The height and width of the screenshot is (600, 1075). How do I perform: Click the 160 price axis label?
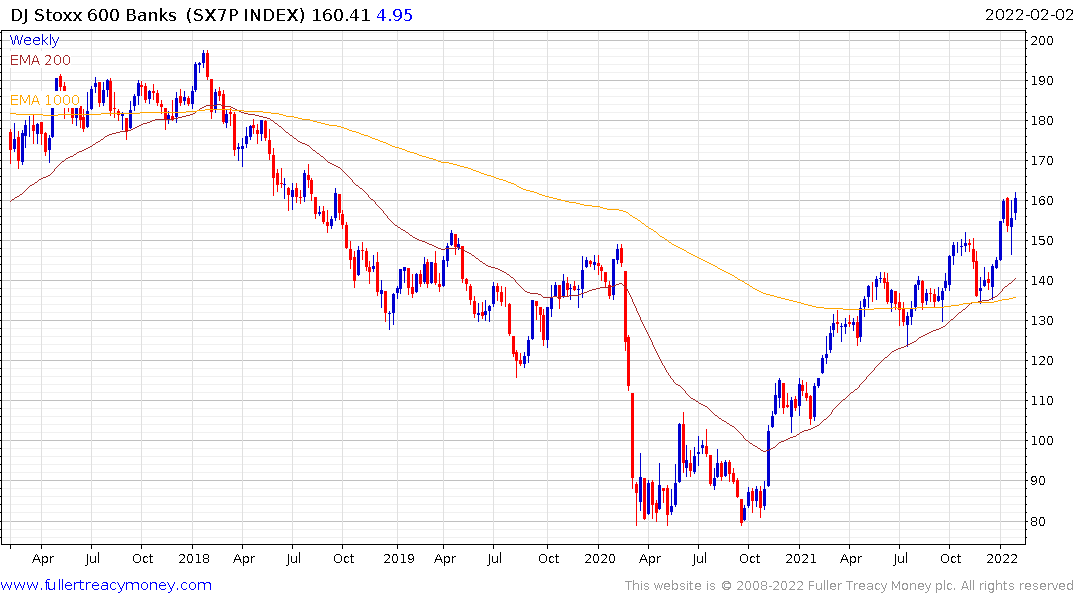[1042, 201]
